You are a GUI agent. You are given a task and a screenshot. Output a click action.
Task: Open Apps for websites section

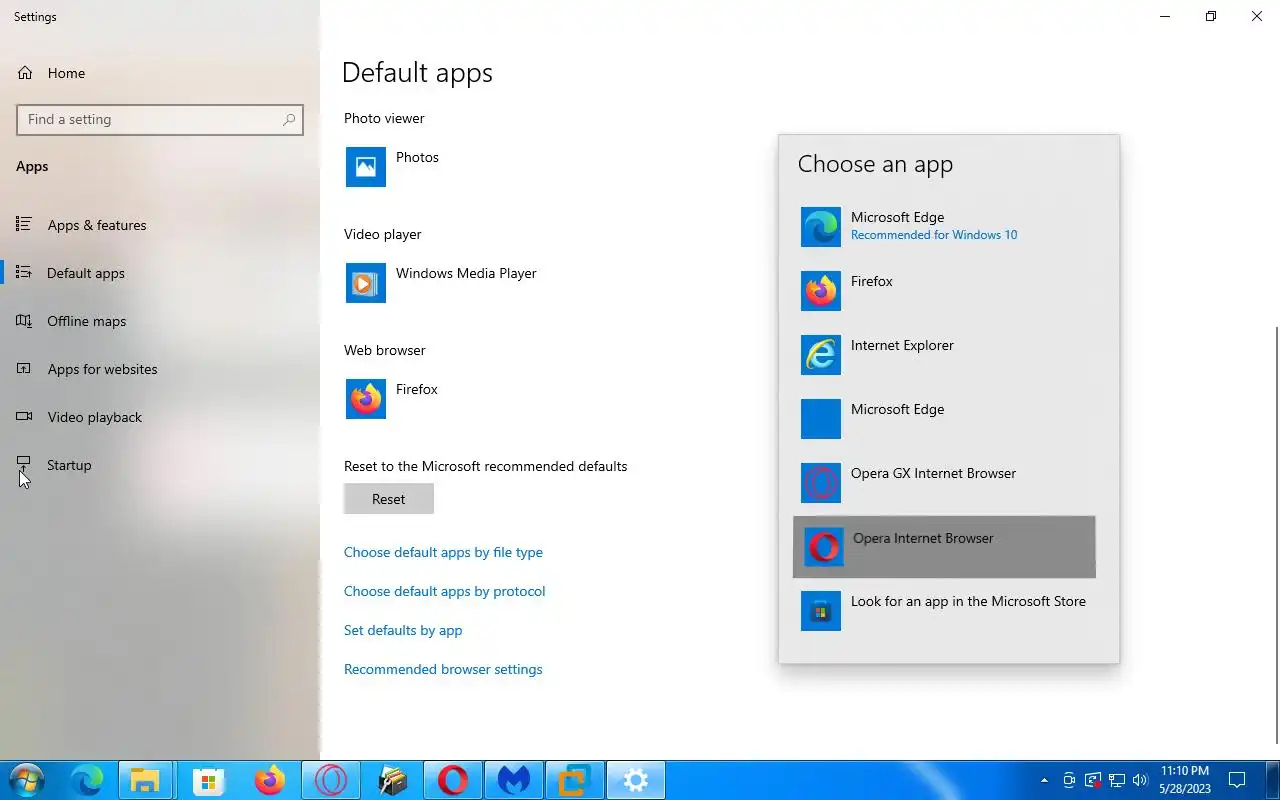pyautogui.click(x=160, y=369)
